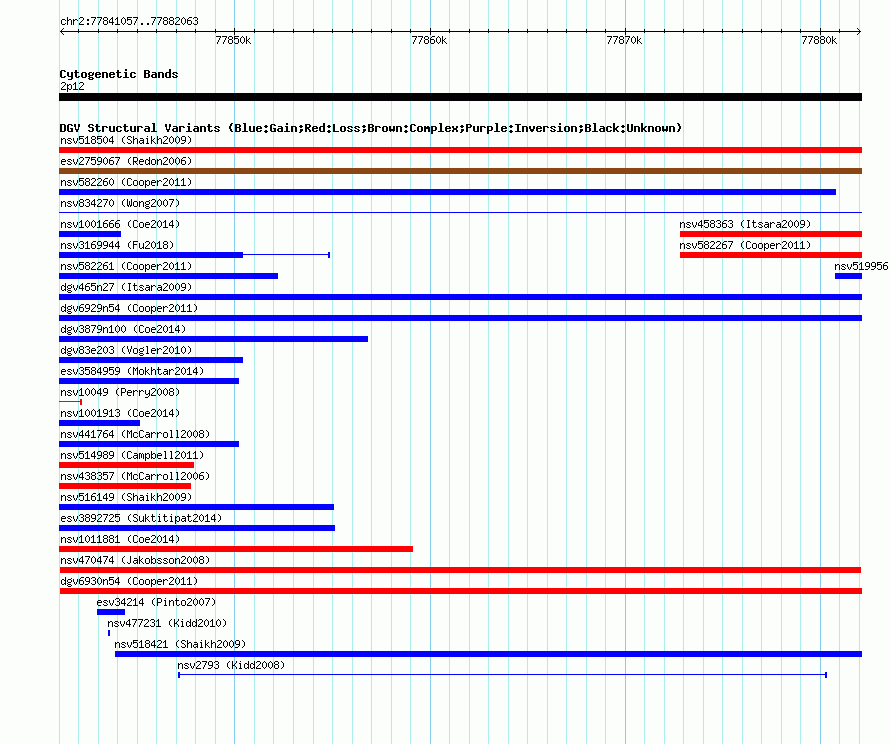The image size is (890, 744).
Task: Open dgv465n27 (Itsara2009) label
Action: pyautogui.click(x=126, y=287)
